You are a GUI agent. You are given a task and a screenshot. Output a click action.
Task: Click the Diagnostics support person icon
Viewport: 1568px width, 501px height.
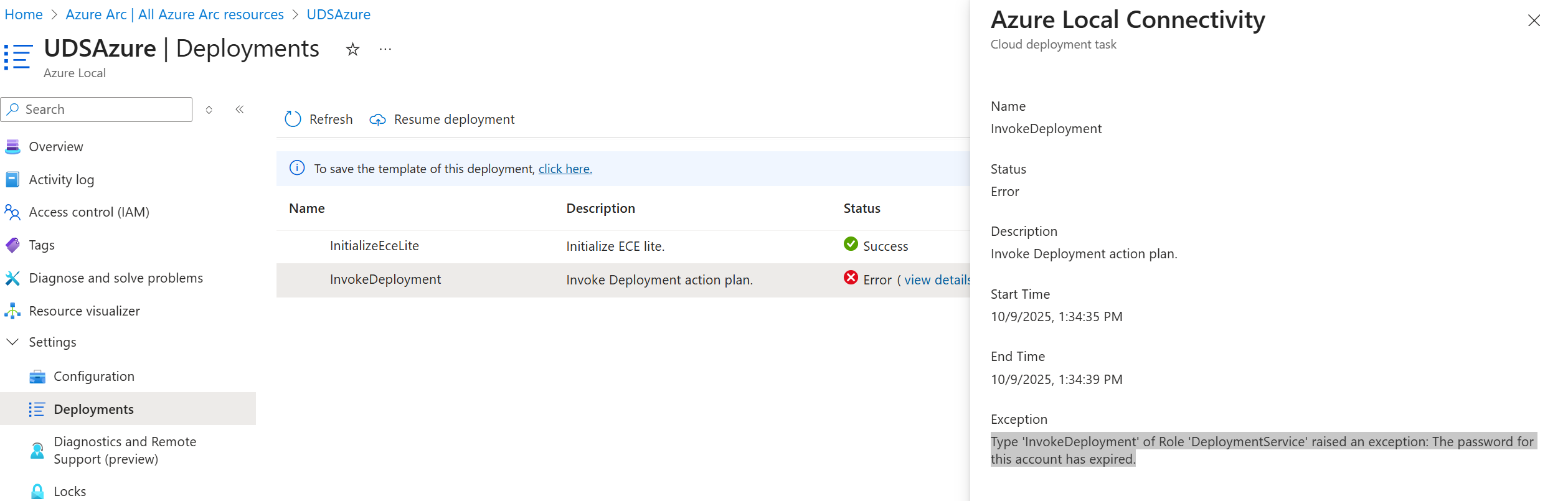pyautogui.click(x=37, y=451)
